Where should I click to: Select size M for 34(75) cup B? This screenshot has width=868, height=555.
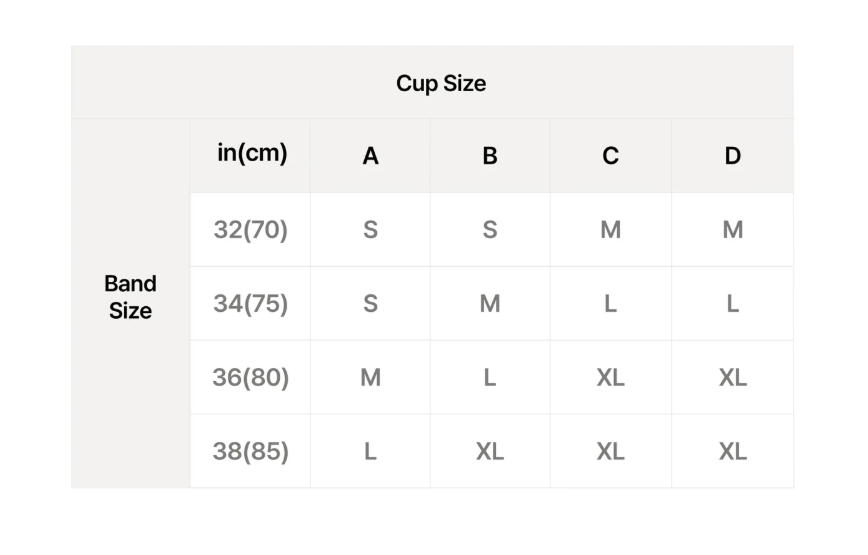coord(490,303)
